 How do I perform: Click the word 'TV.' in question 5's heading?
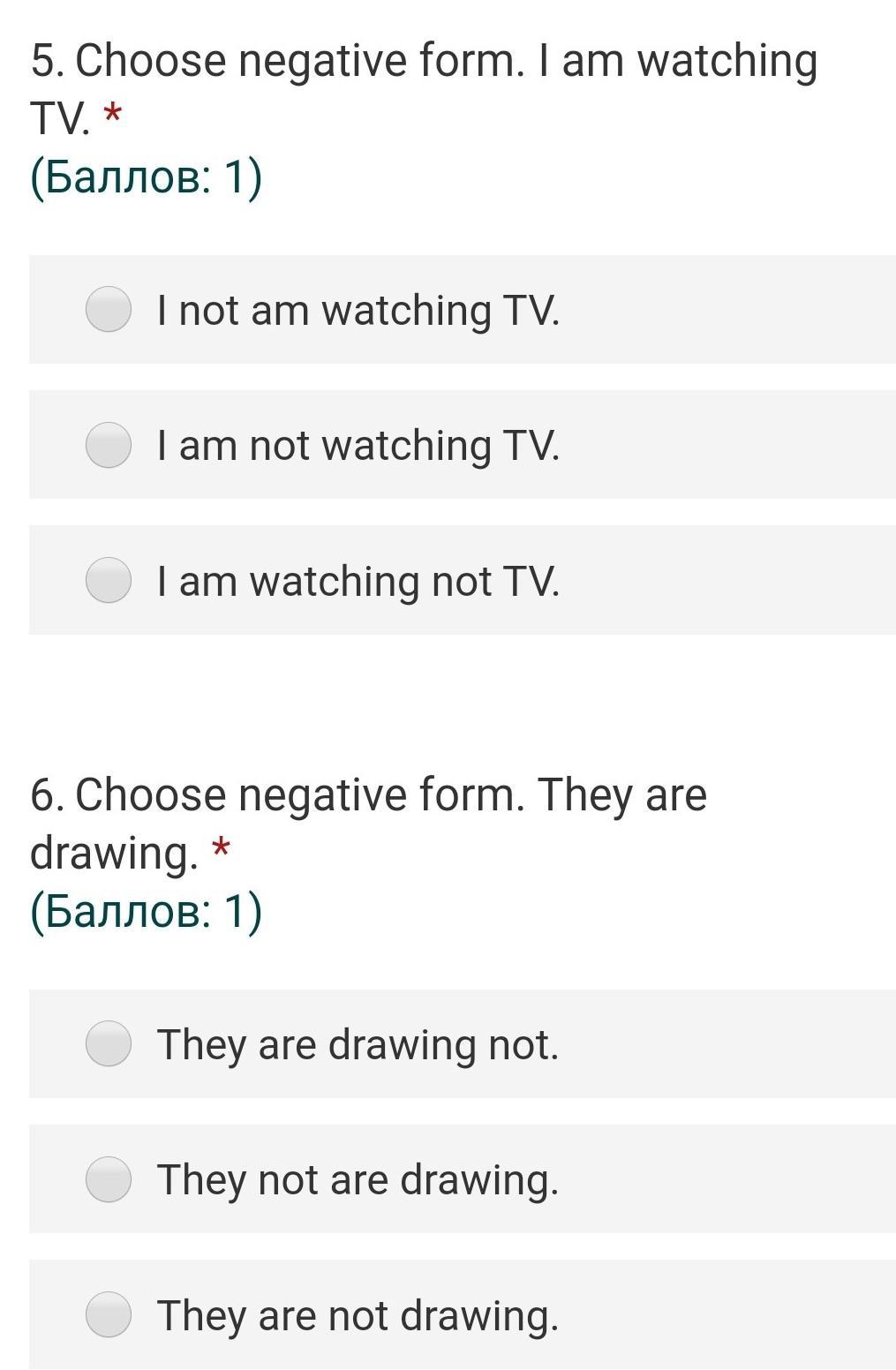point(60,118)
